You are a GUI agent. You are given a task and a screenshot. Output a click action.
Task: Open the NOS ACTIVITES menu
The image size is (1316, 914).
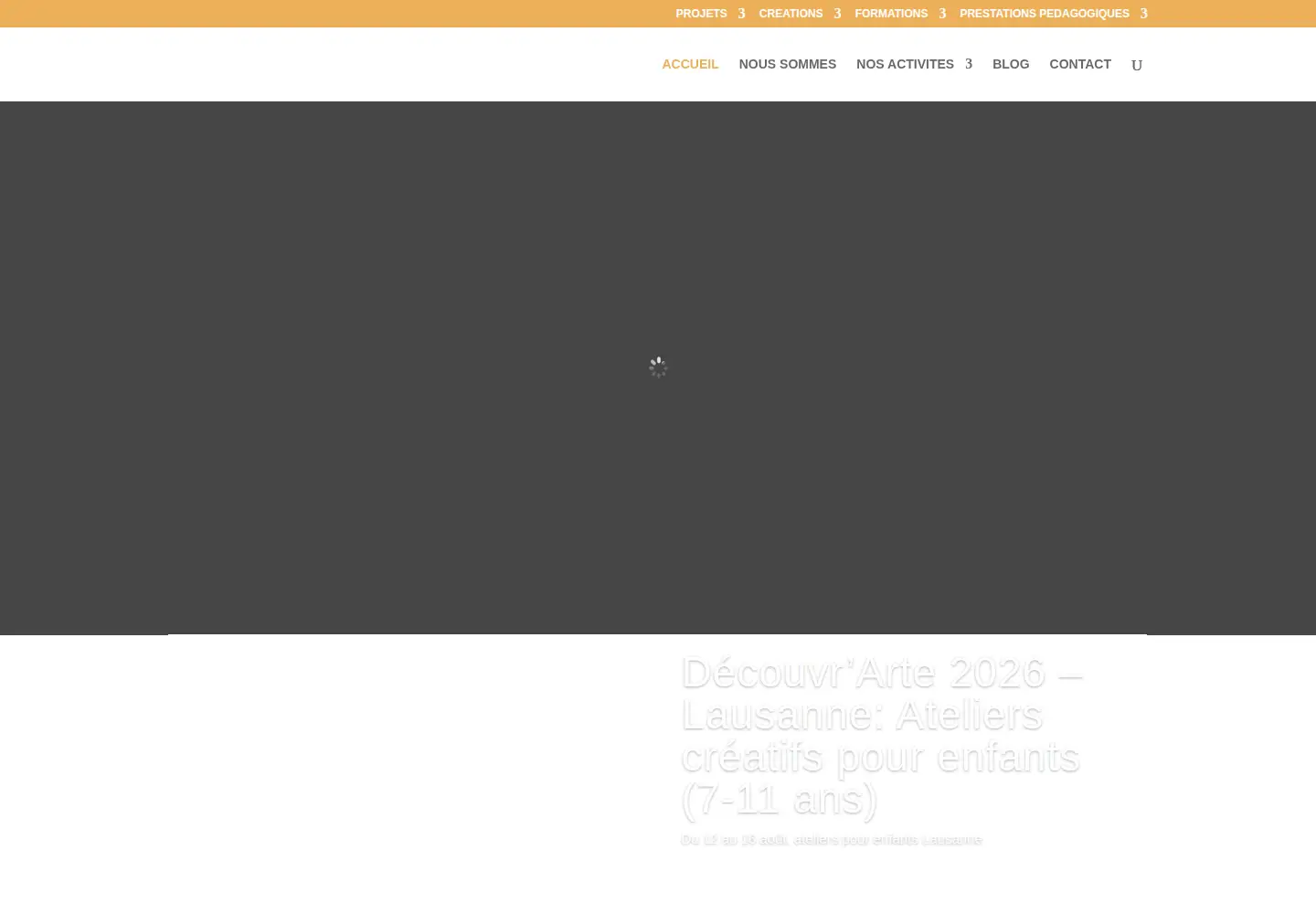[x=905, y=64]
